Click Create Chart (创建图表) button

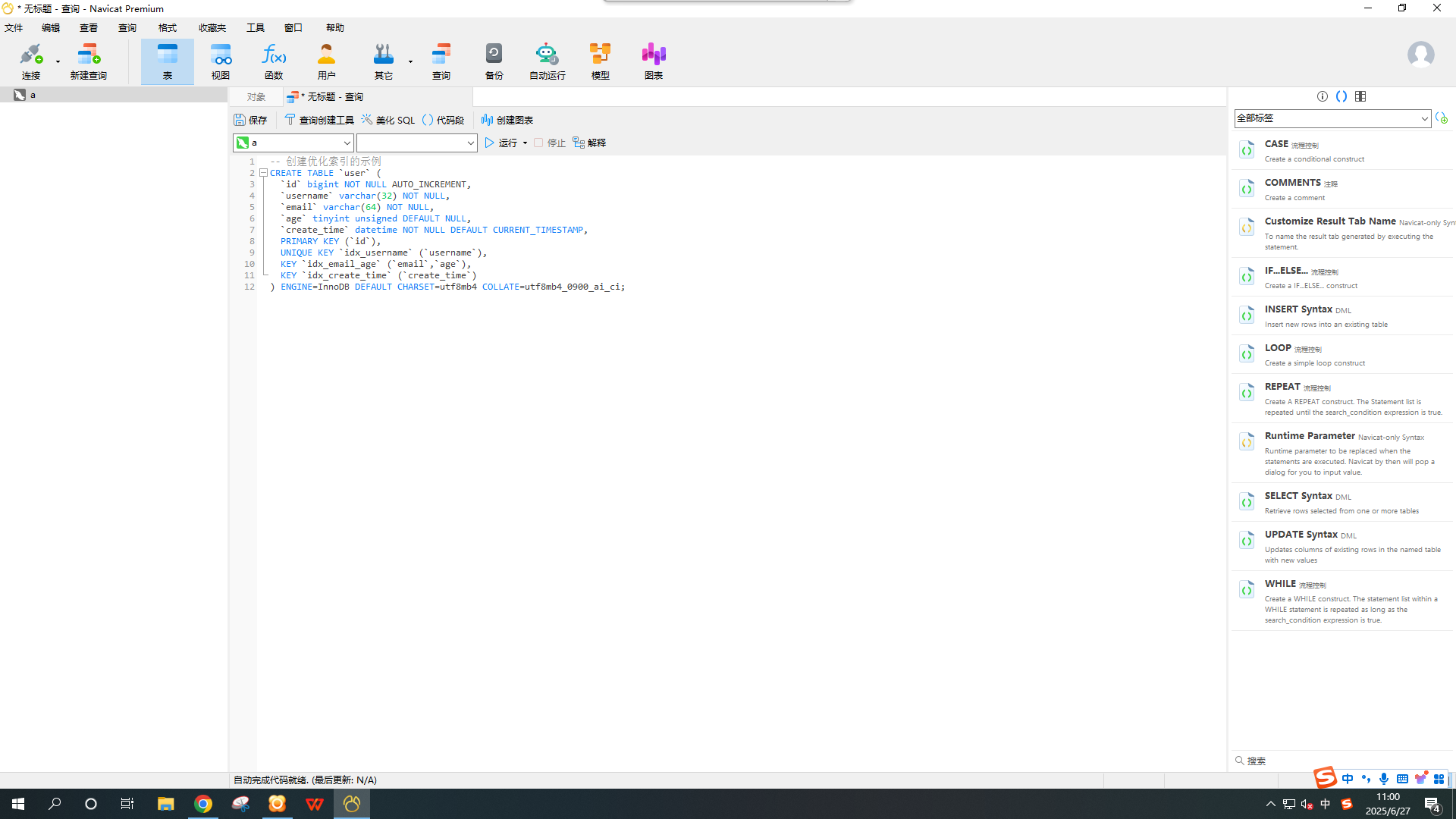coord(507,120)
